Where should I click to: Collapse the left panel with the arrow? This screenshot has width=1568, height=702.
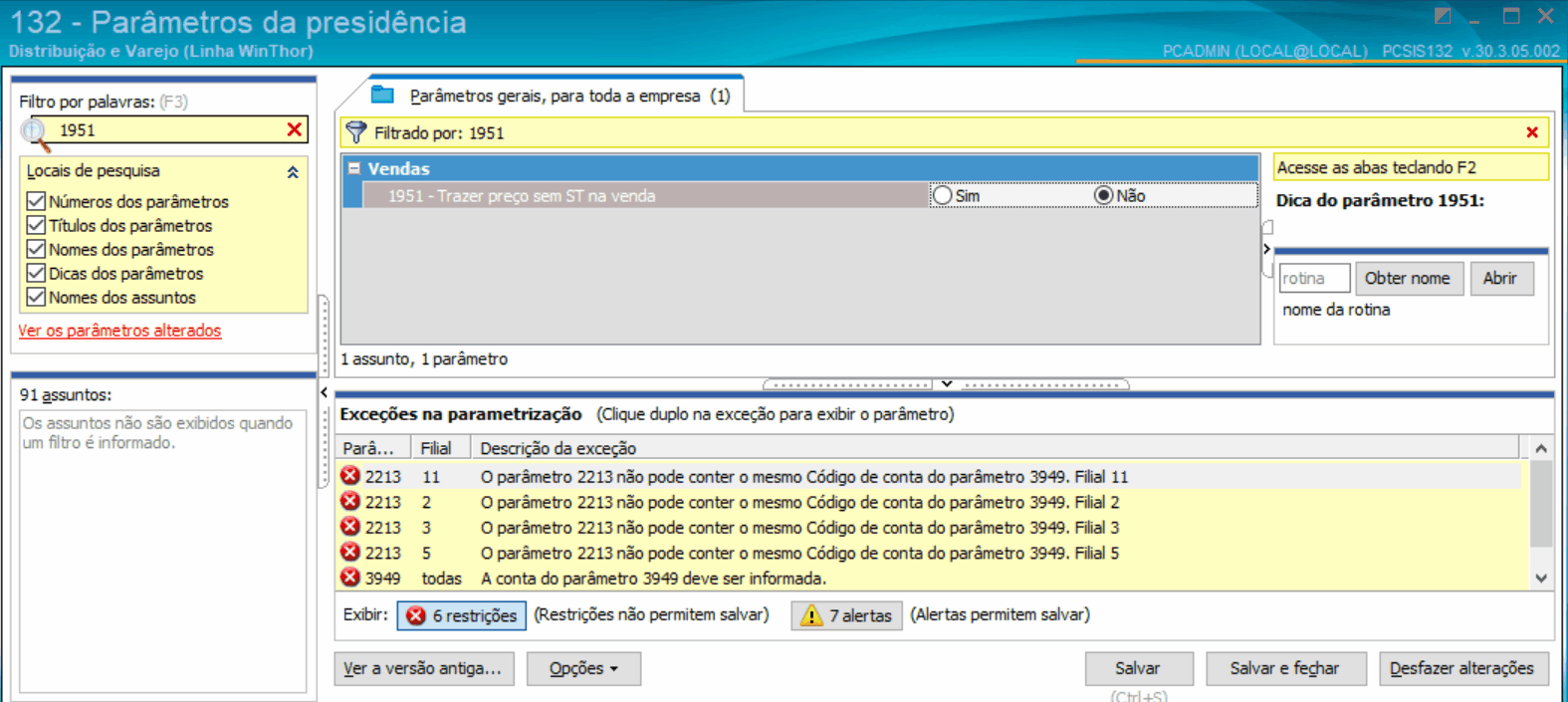(324, 392)
